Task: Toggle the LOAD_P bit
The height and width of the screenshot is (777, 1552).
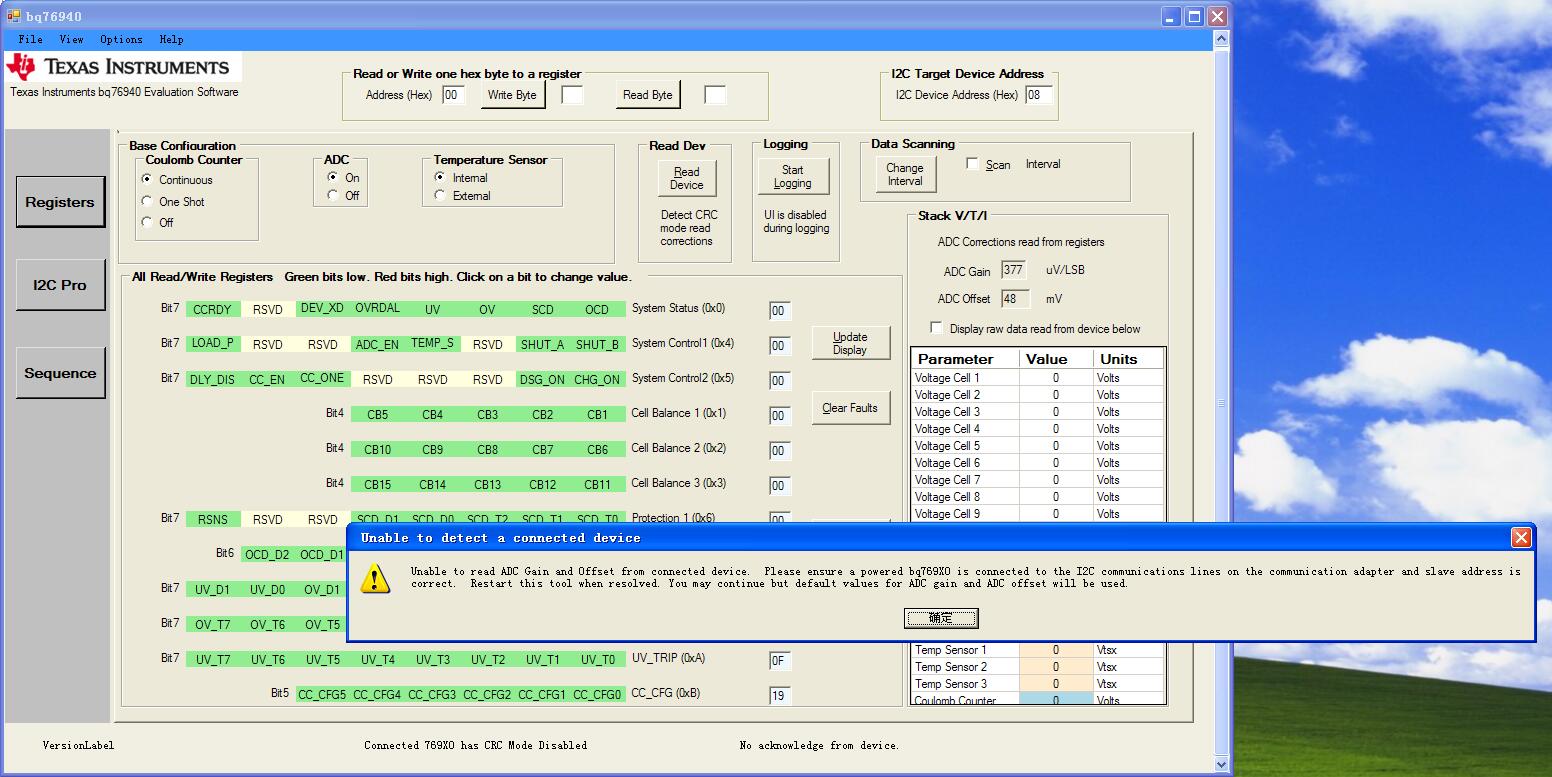Action: pyautogui.click(x=212, y=343)
